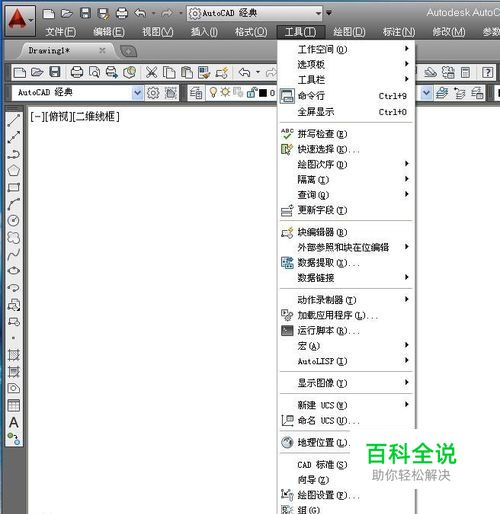This screenshot has height=514, width=500.
Task: Select the Hatch tool
Action: point(14,355)
